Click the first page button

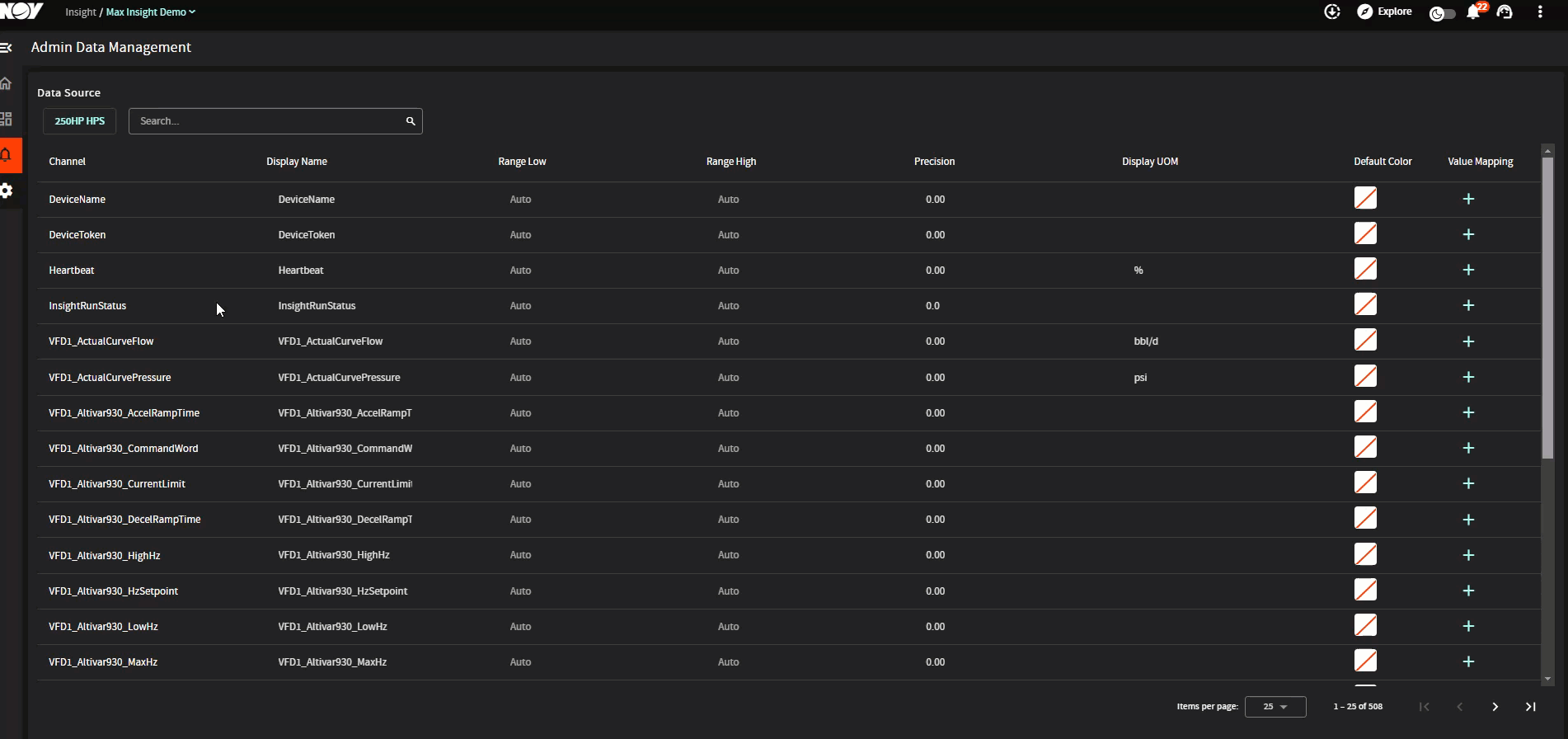coord(1424,707)
